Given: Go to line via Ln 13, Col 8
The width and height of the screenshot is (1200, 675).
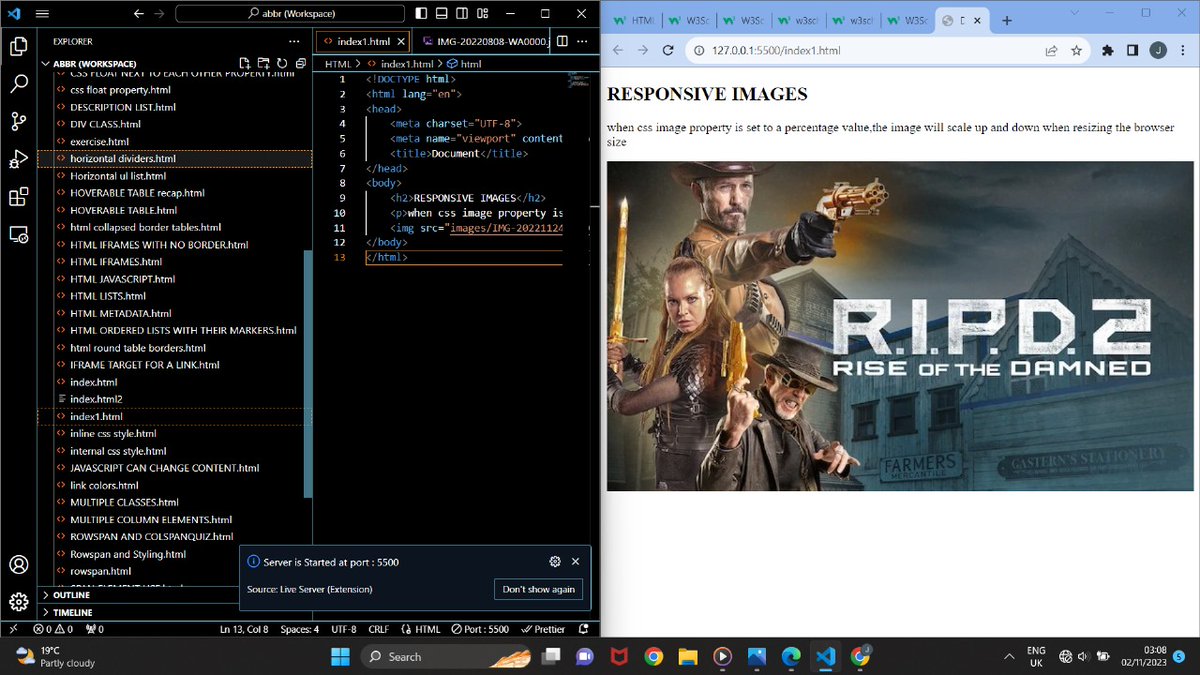Looking at the screenshot, I should coord(243,629).
